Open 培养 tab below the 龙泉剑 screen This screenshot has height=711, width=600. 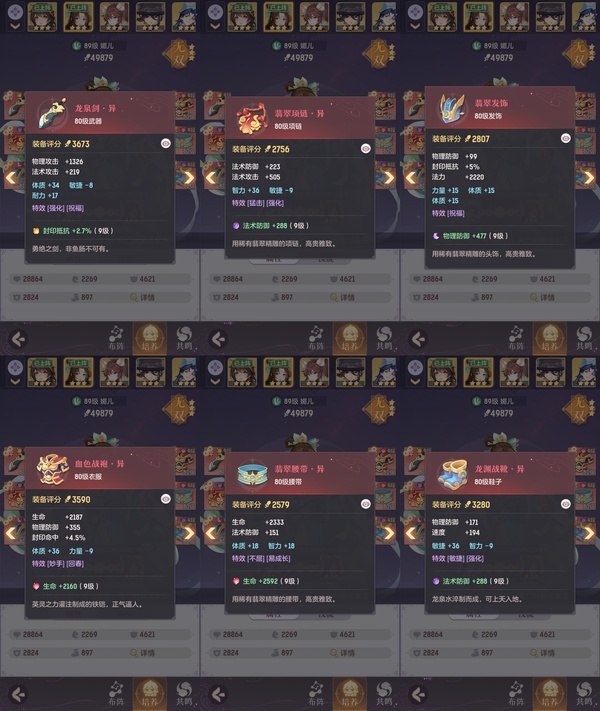coord(150,338)
